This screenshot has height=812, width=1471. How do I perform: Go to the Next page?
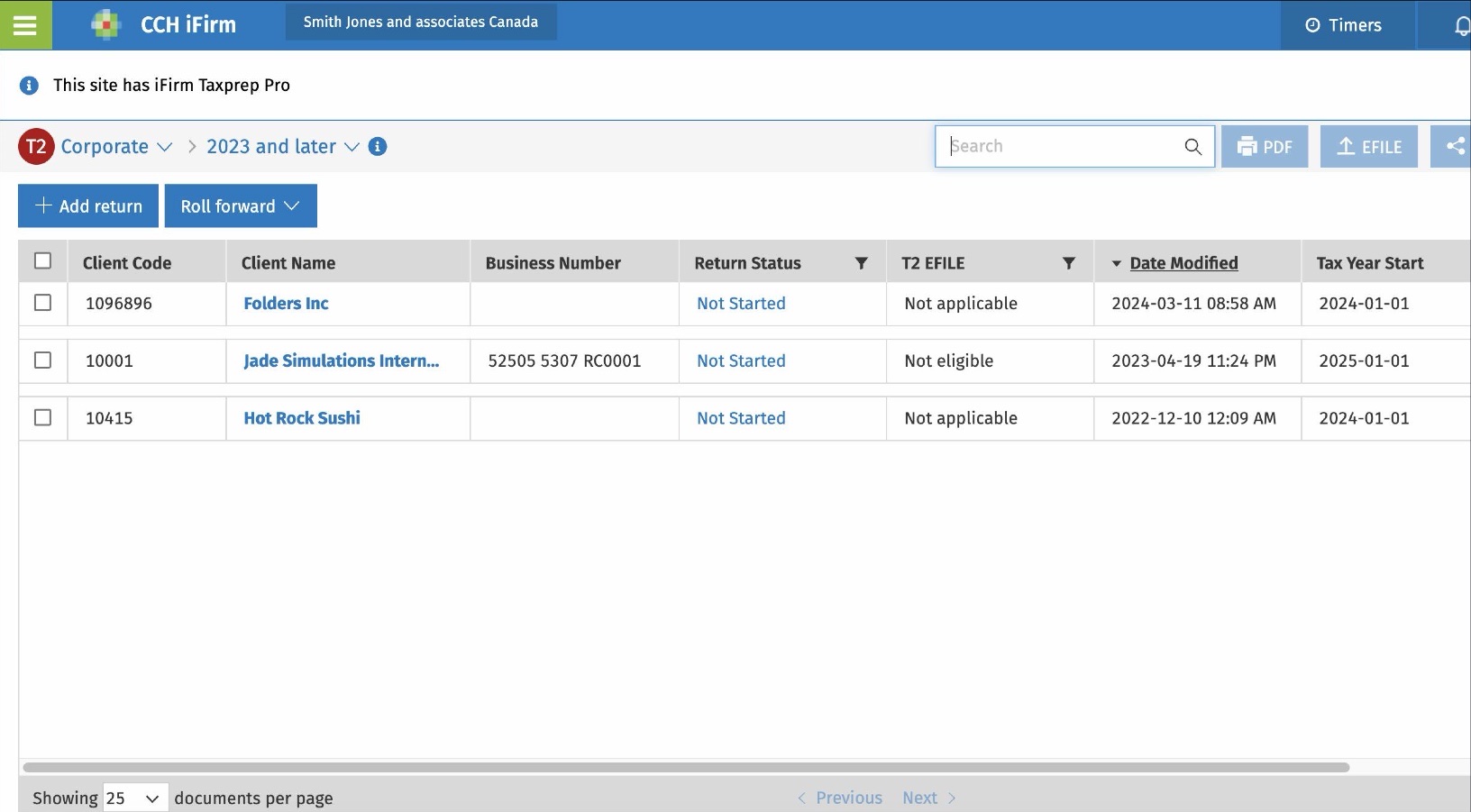point(929,798)
